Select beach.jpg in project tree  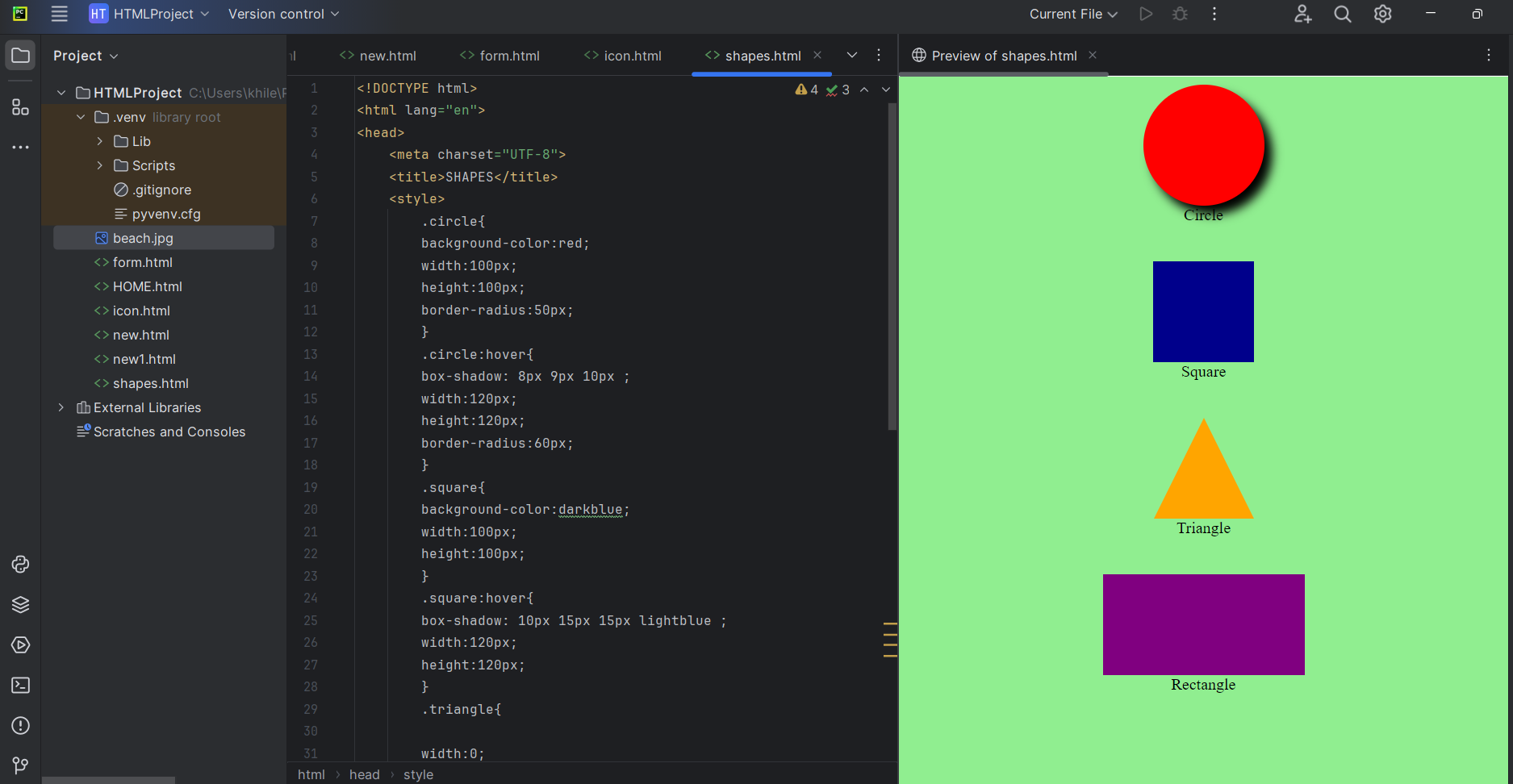pyautogui.click(x=164, y=238)
